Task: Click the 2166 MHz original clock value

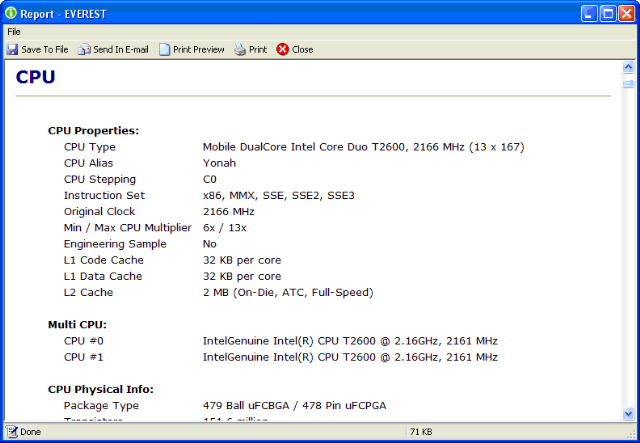Action: coord(229,211)
